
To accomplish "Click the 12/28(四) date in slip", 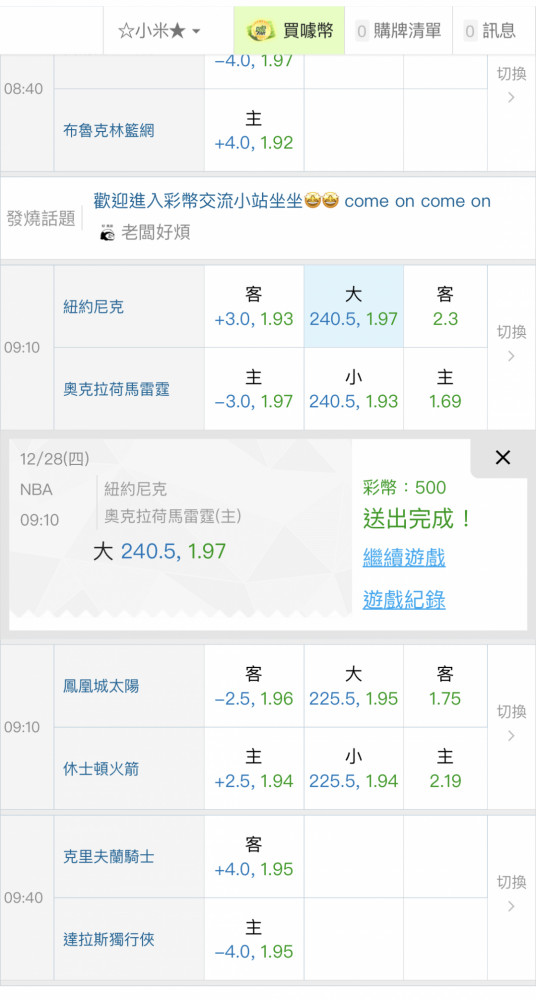I will pyautogui.click(x=55, y=459).
